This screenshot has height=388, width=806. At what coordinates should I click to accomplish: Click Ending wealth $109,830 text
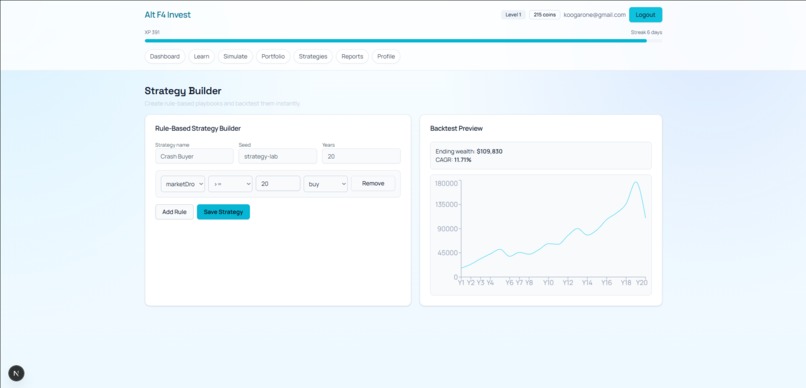(469, 152)
